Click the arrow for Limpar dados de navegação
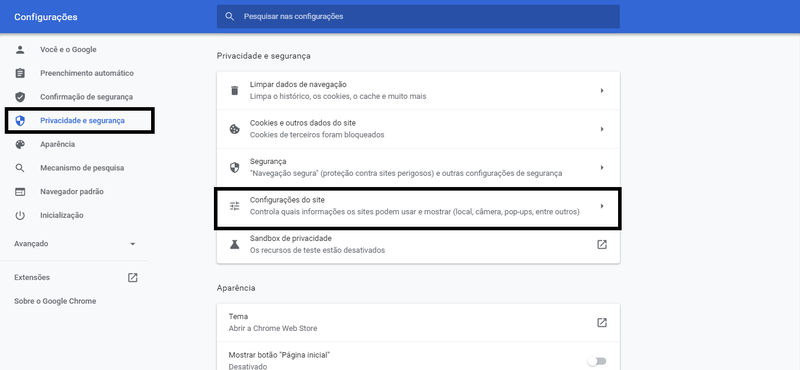Viewport: 800px width, 370px height. [x=602, y=90]
